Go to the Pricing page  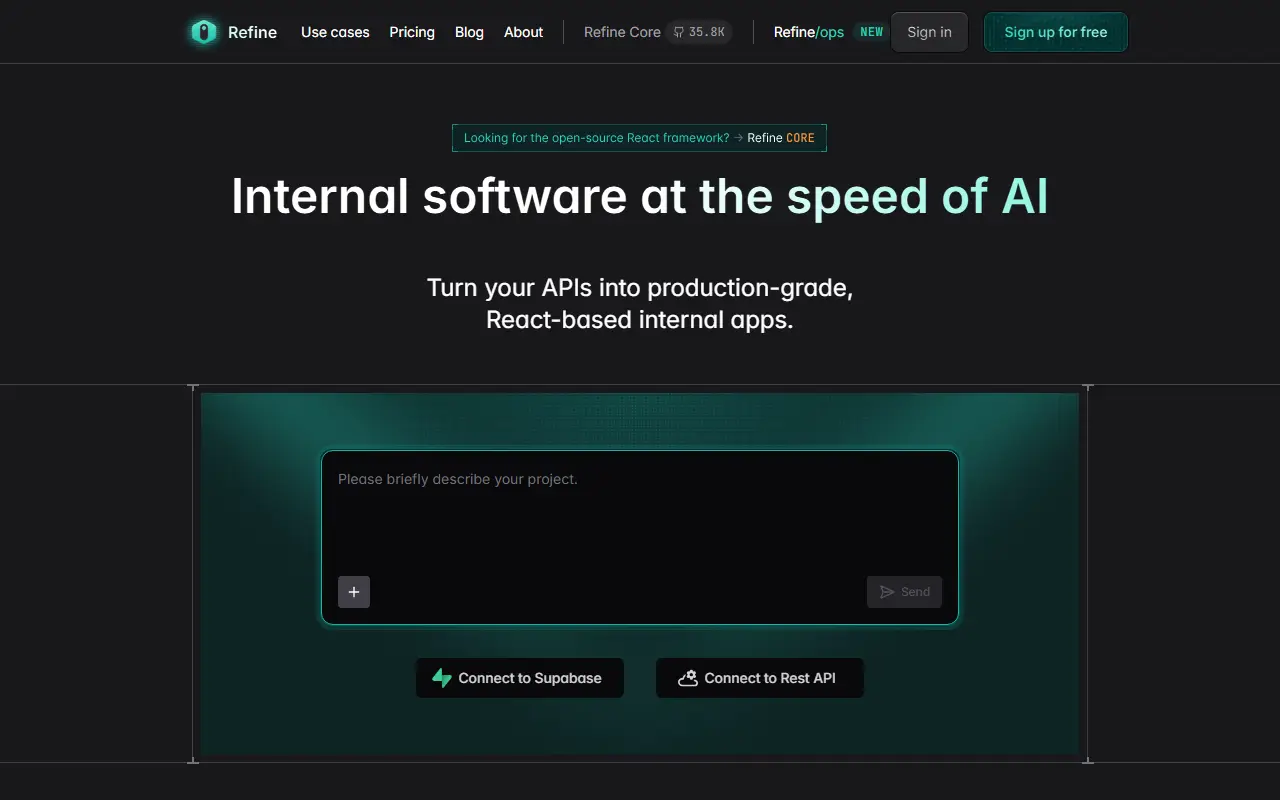click(x=412, y=32)
